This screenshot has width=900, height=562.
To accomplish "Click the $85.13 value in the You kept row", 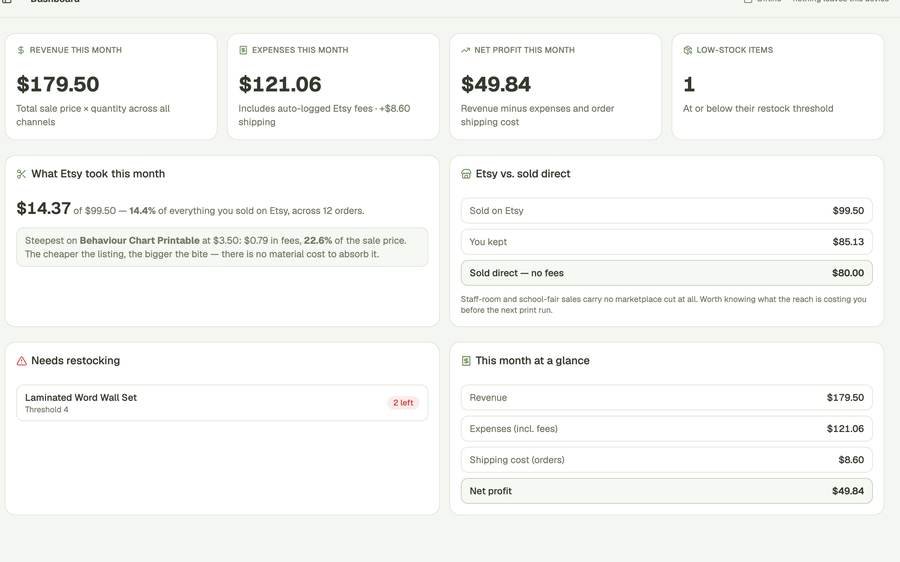I will [848, 242].
